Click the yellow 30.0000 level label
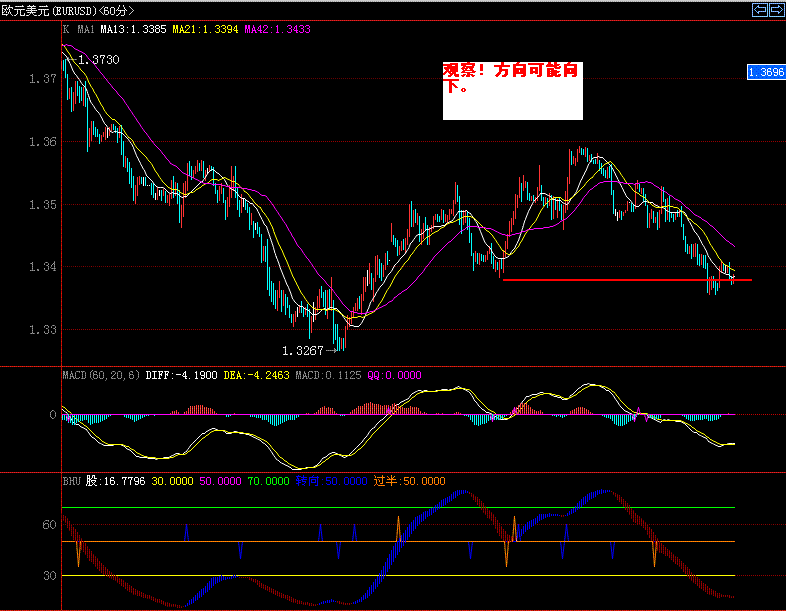 172,481
